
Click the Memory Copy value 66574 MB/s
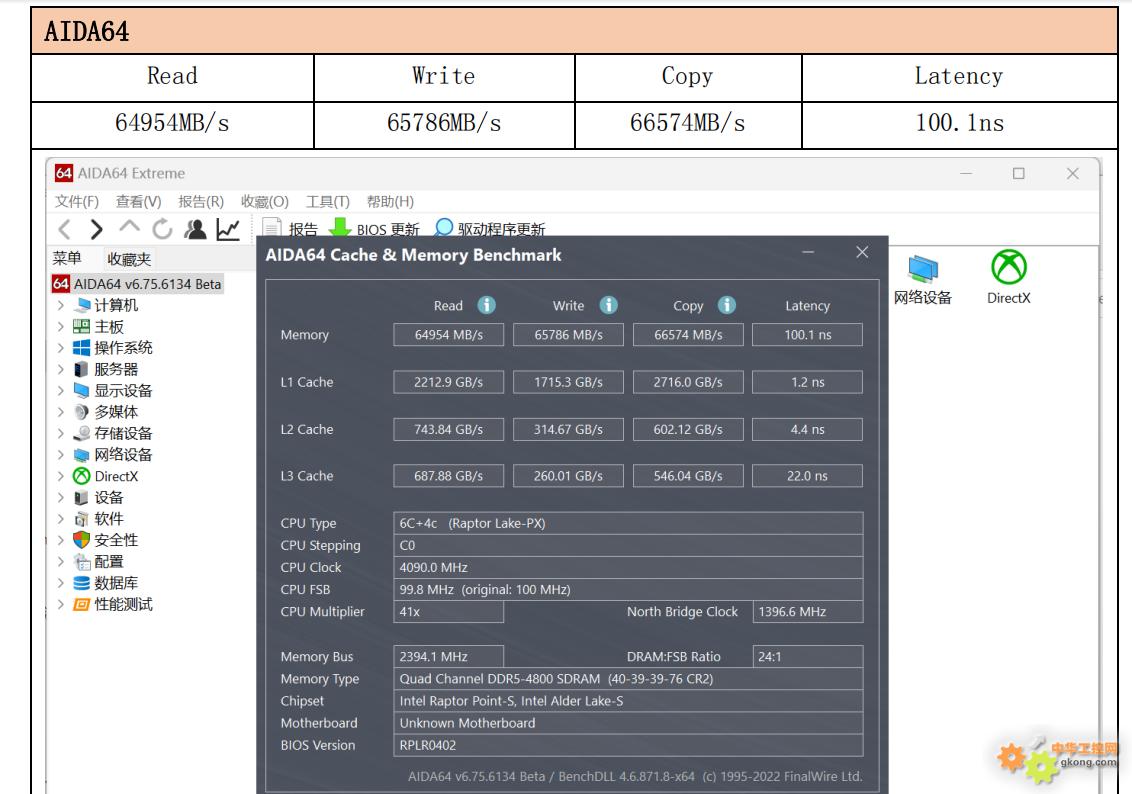(688, 335)
